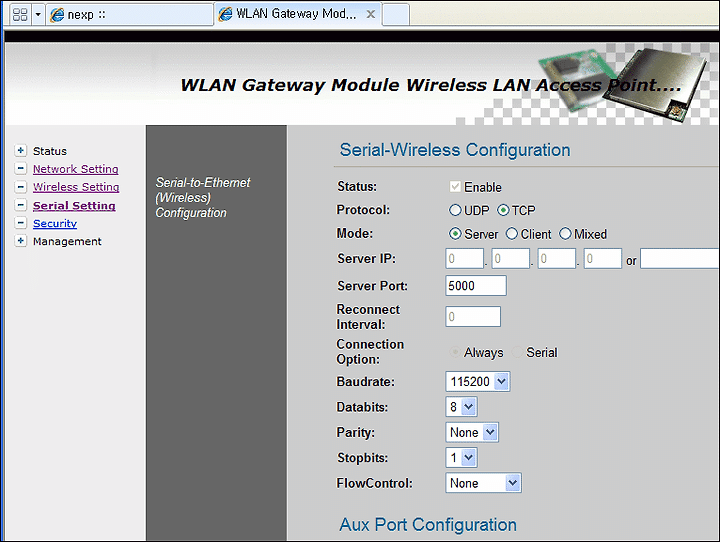Click the Internet Explorer icon on WLAN tab
The width and height of the screenshot is (720, 542).
pyautogui.click(x=225, y=14)
